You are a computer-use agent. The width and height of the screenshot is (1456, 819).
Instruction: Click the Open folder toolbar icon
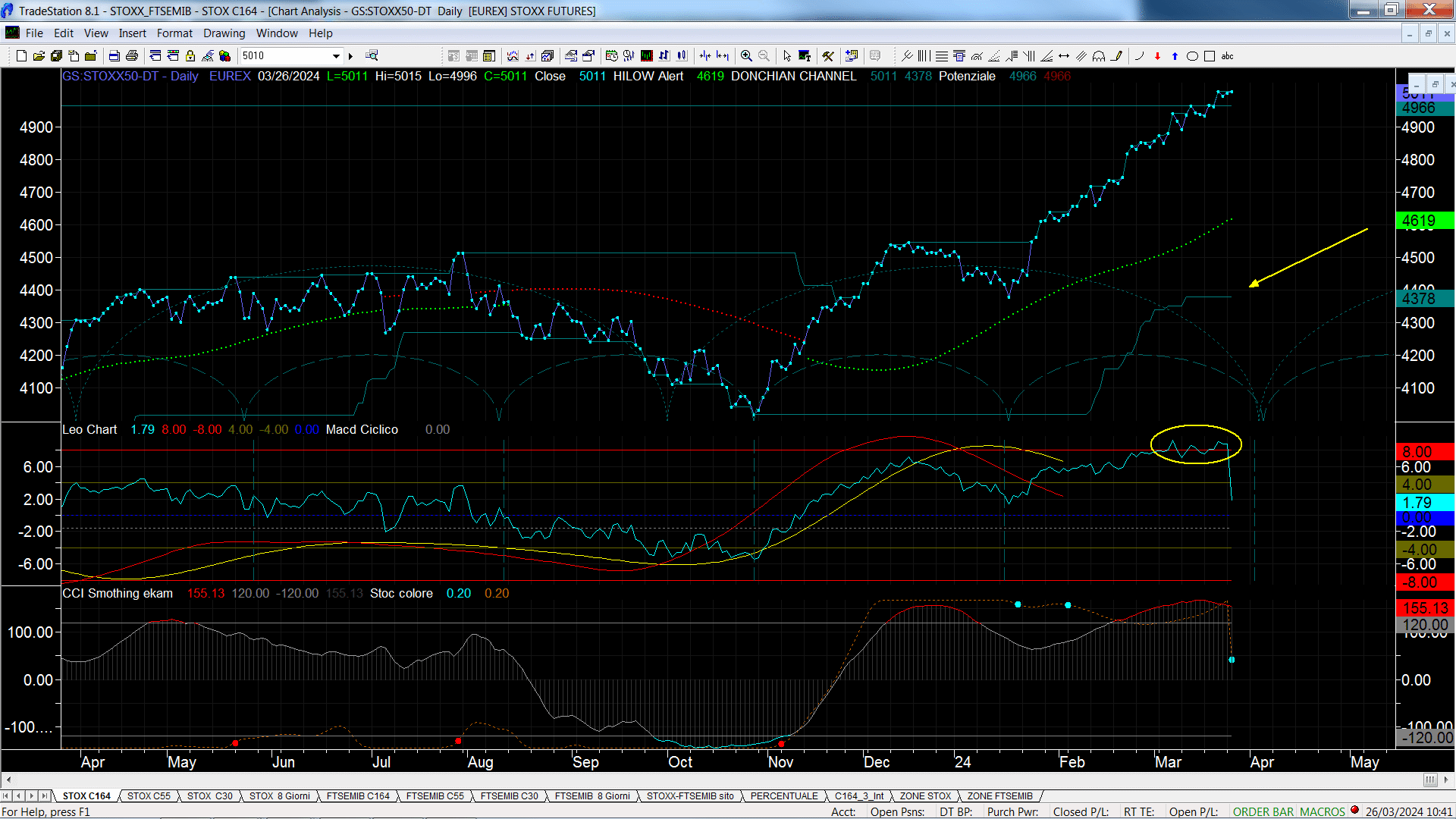tap(39, 56)
